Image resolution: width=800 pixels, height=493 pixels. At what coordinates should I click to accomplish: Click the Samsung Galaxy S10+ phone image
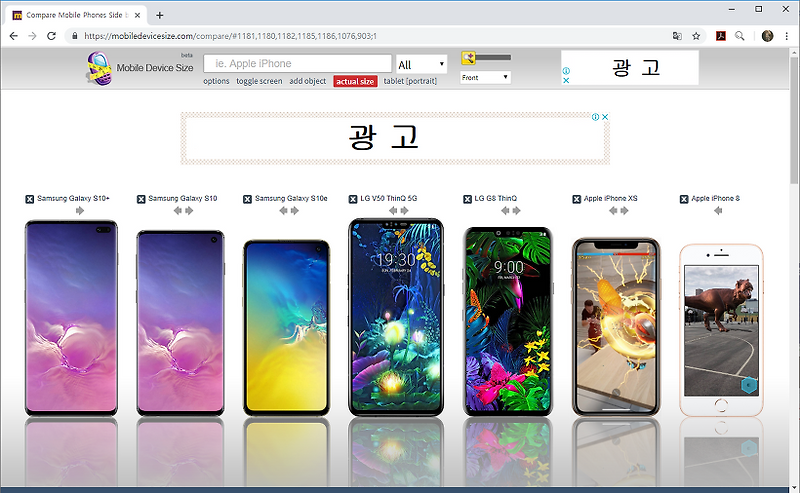coord(71,318)
